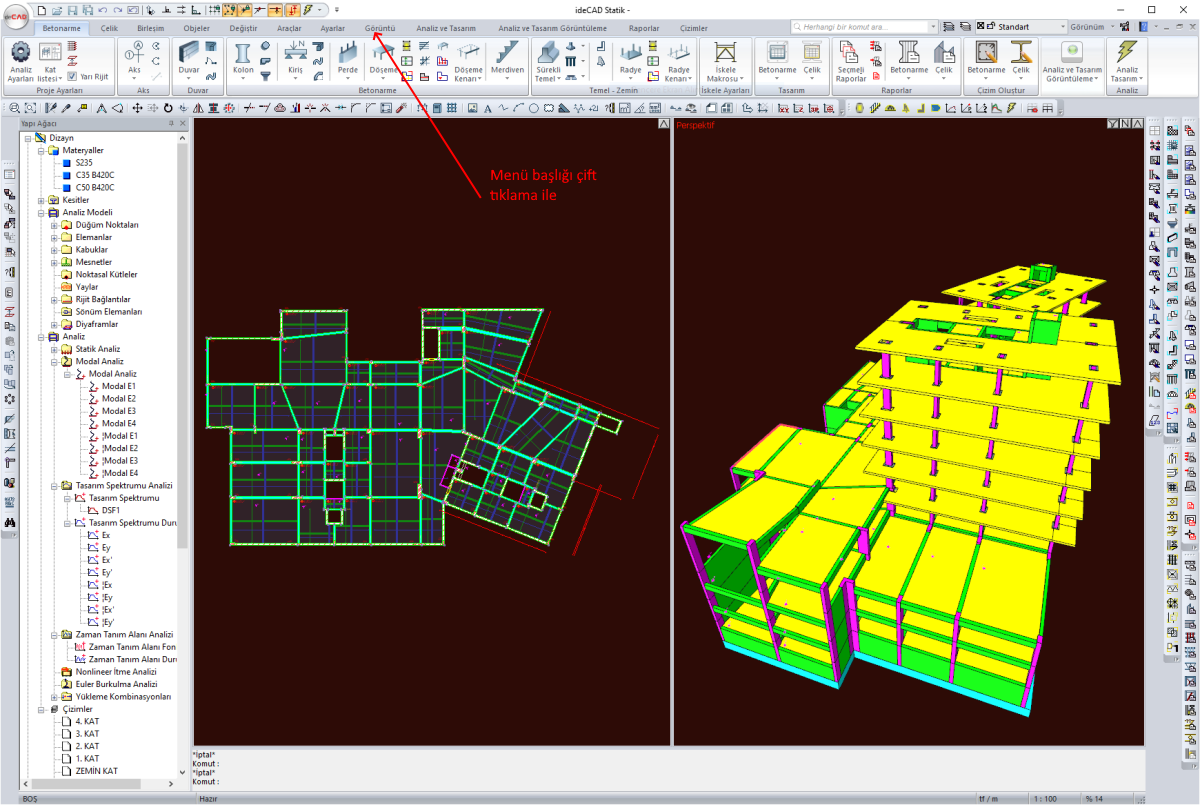
Task: Toggle the Yarı Rijit checkbox
Action: pyautogui.click(x=72, y=76)
